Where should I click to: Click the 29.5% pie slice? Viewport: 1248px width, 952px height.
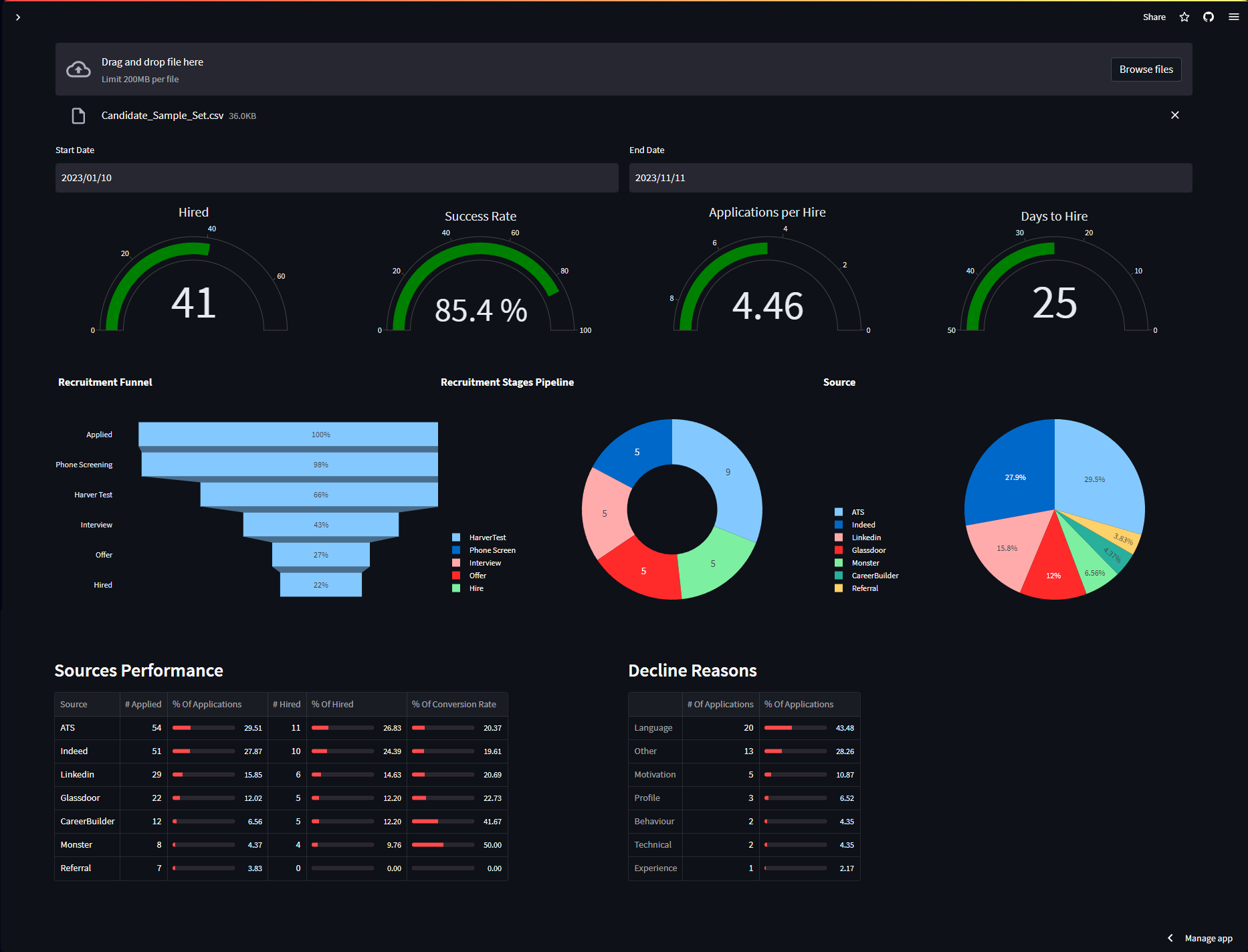coord(1095,479)
